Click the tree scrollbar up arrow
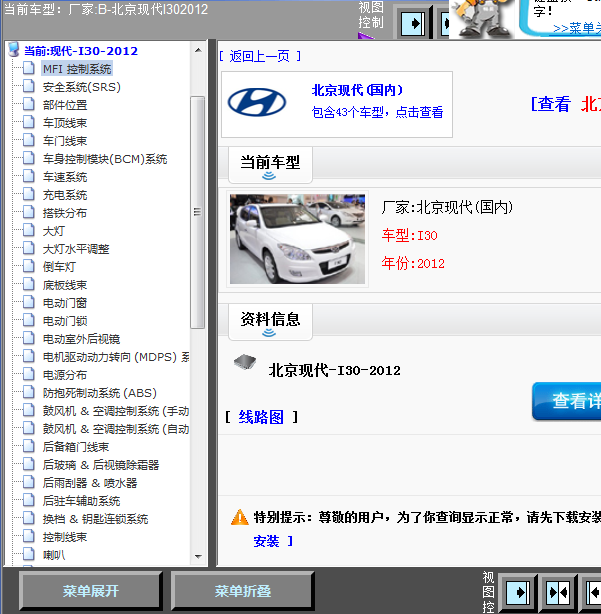 pos(198,50)
